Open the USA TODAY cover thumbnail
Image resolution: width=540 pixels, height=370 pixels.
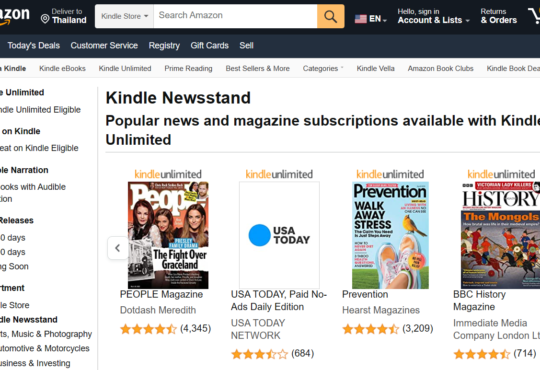pos(279,235)
